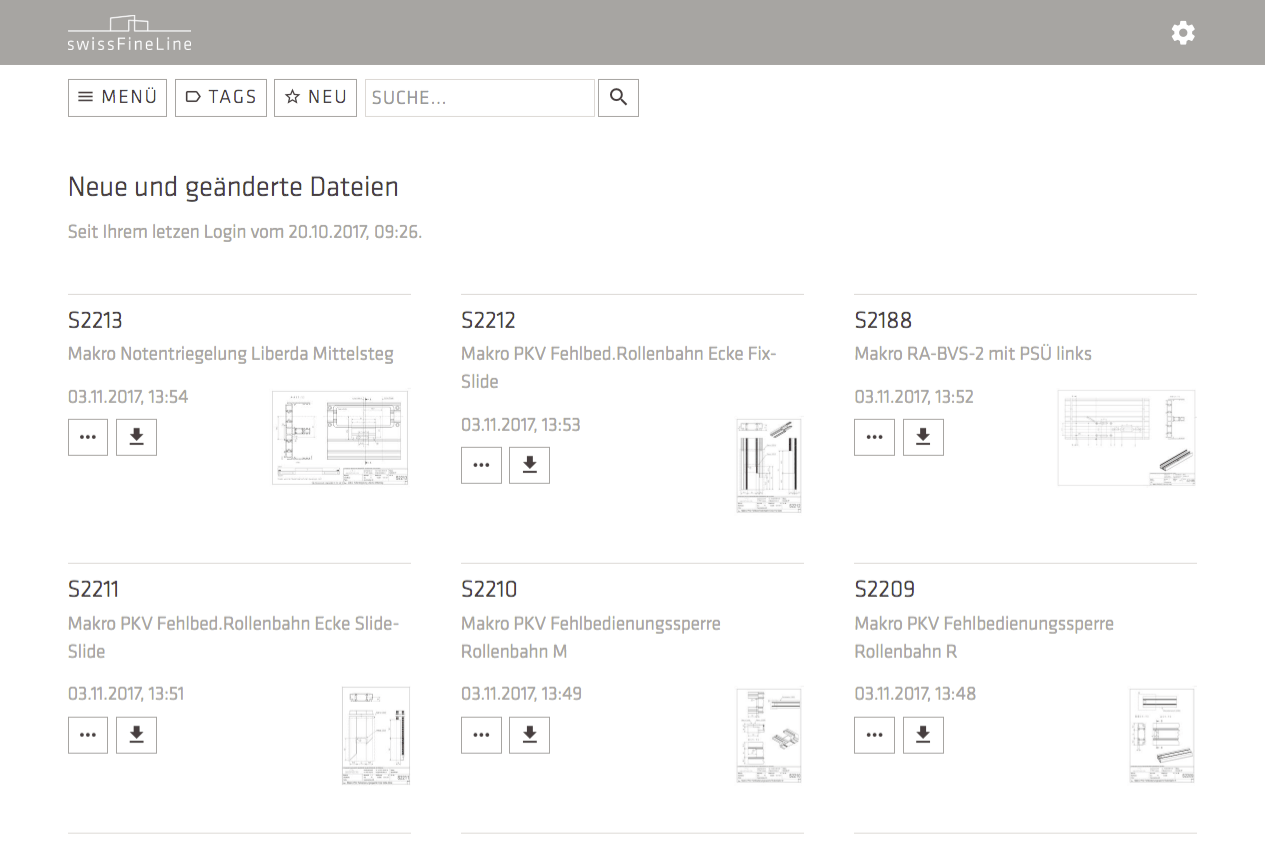Screen dimensions: 1265x843
Task: Click the magnifier search button
Action: tap(618, 98)
